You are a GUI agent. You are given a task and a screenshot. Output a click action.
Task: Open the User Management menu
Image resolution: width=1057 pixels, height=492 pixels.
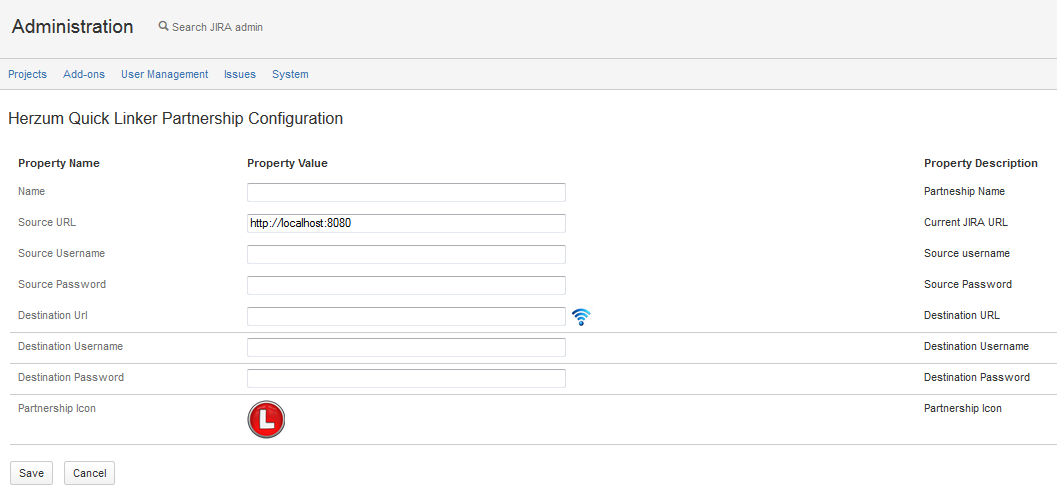point(164,74)
